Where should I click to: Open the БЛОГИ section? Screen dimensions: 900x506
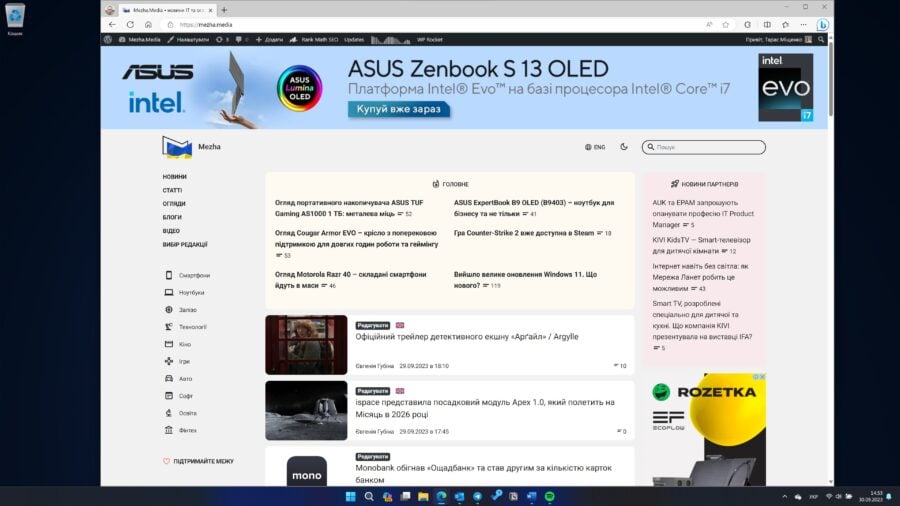point(172,217)
